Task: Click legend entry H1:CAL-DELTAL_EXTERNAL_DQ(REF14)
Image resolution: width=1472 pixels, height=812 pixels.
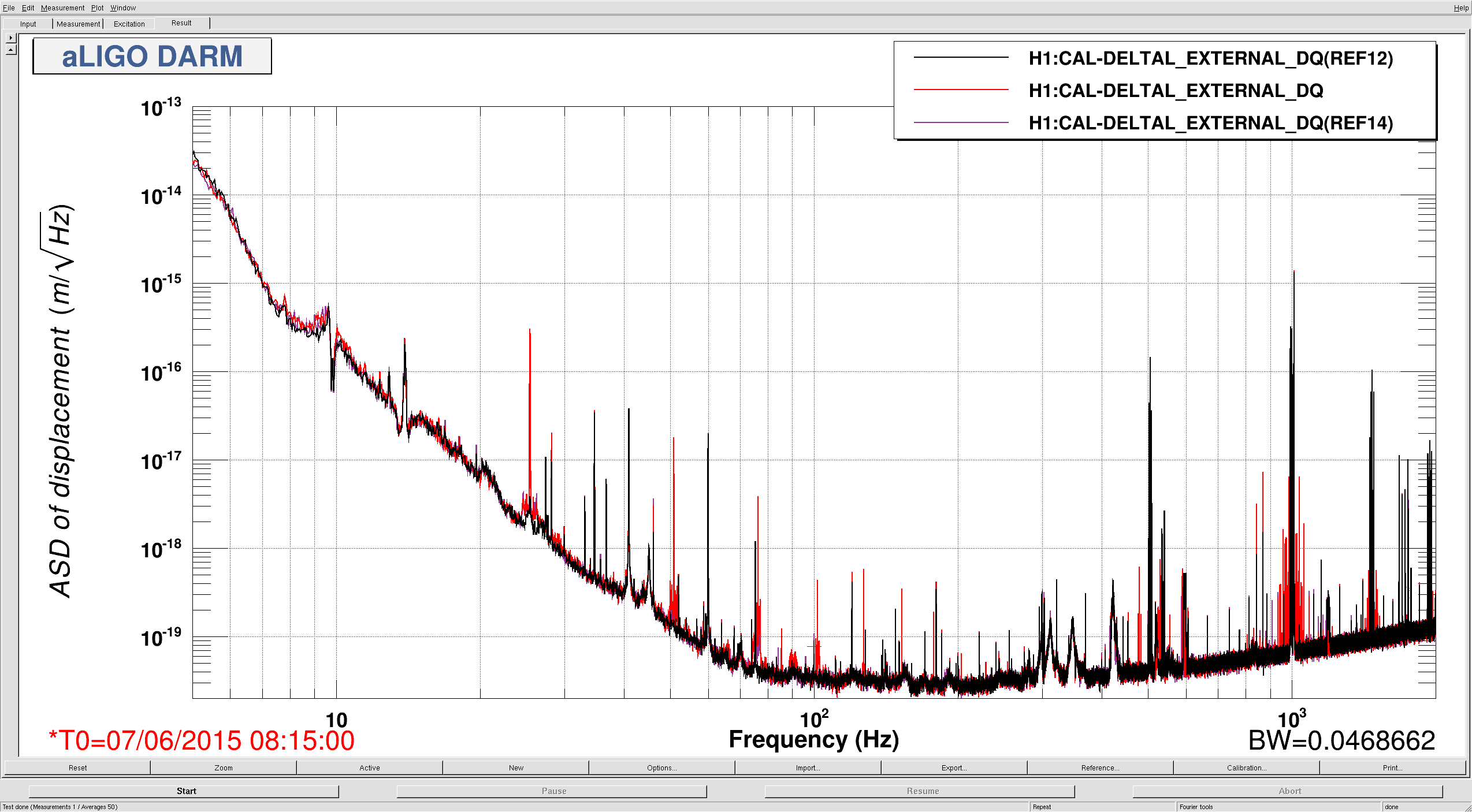Action: click(x=1211, y=123)
